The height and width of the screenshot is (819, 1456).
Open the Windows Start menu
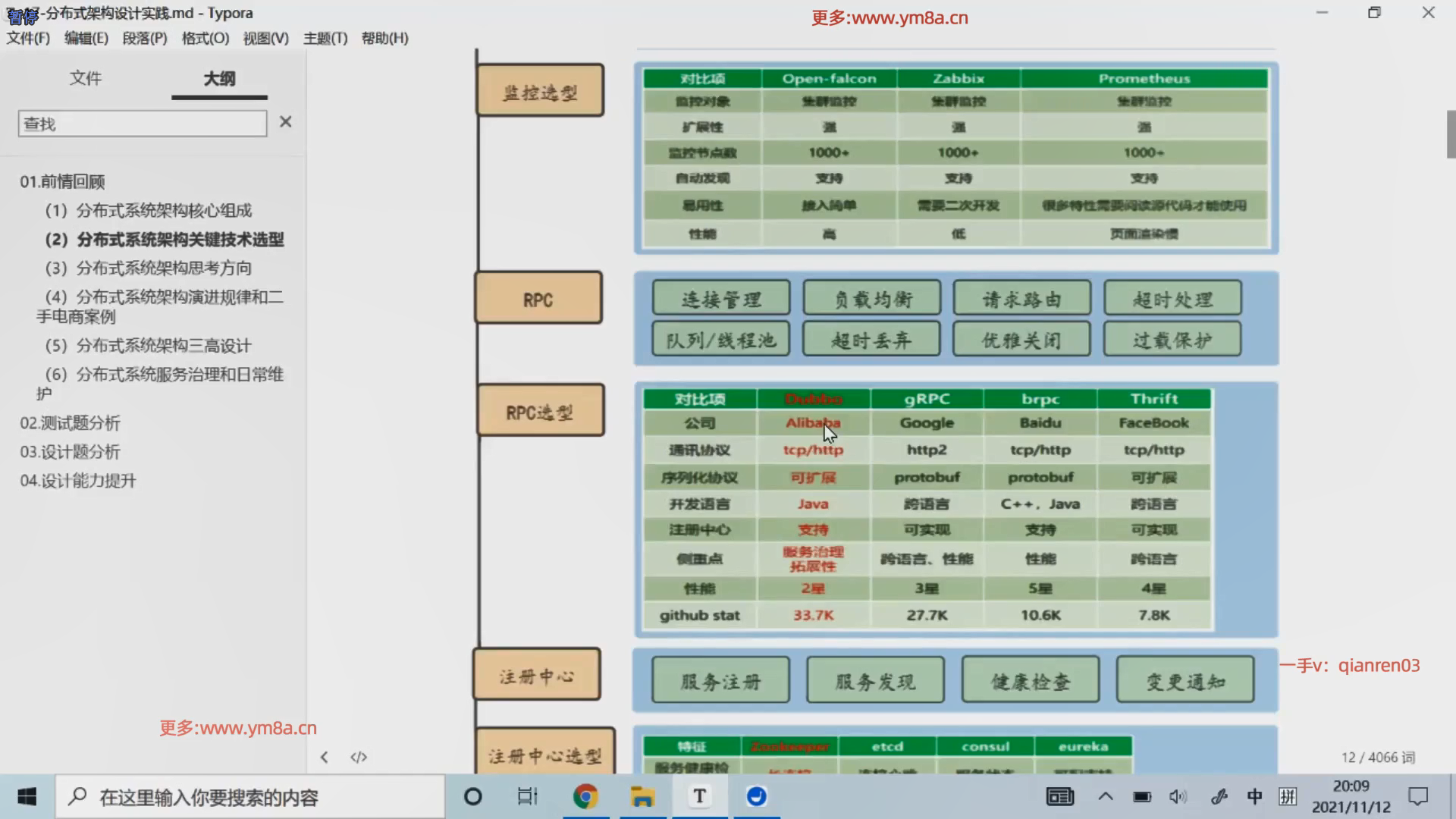27,796
